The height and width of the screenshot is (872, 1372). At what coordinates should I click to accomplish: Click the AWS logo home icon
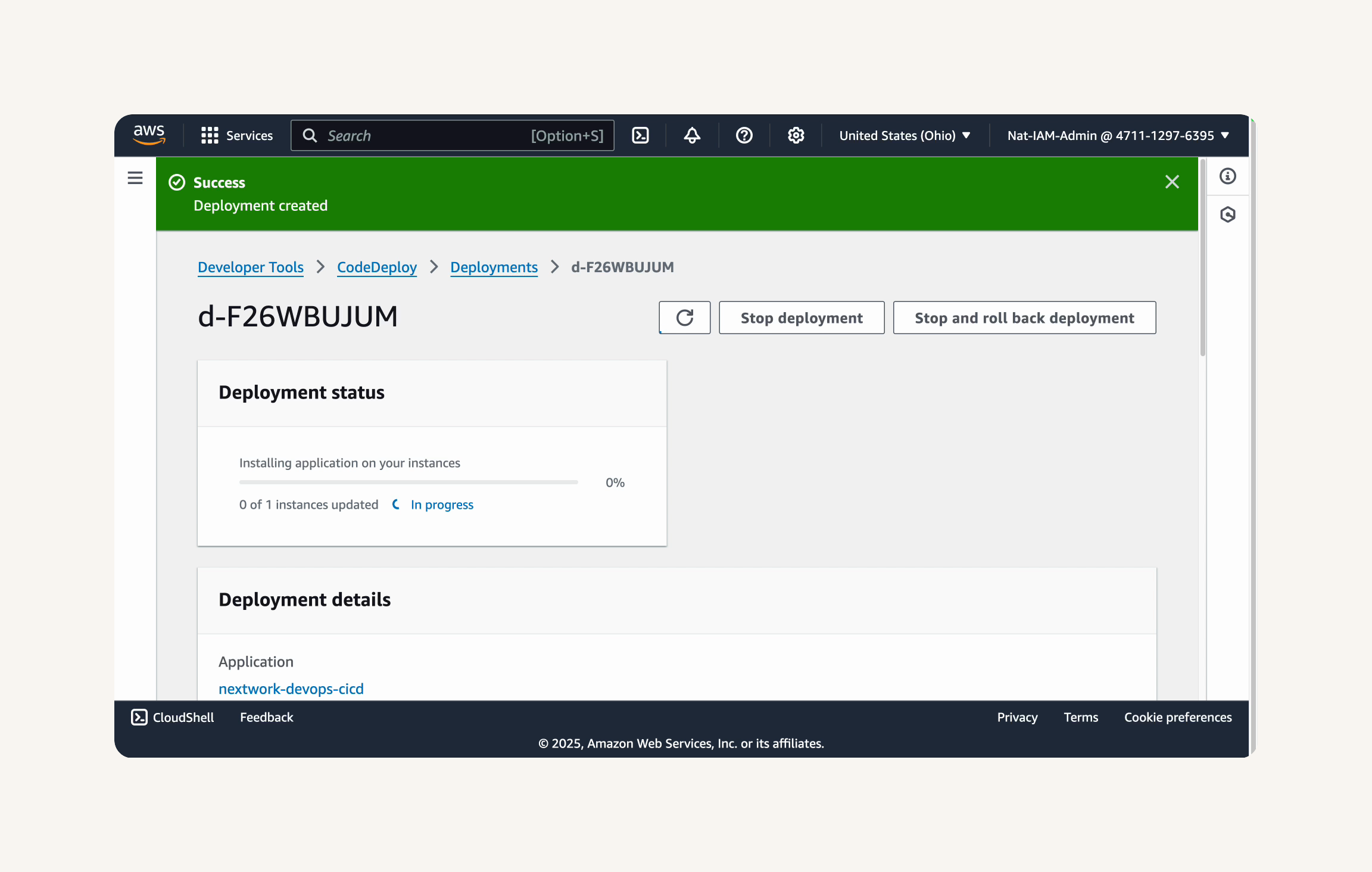[x=149, y=135]
